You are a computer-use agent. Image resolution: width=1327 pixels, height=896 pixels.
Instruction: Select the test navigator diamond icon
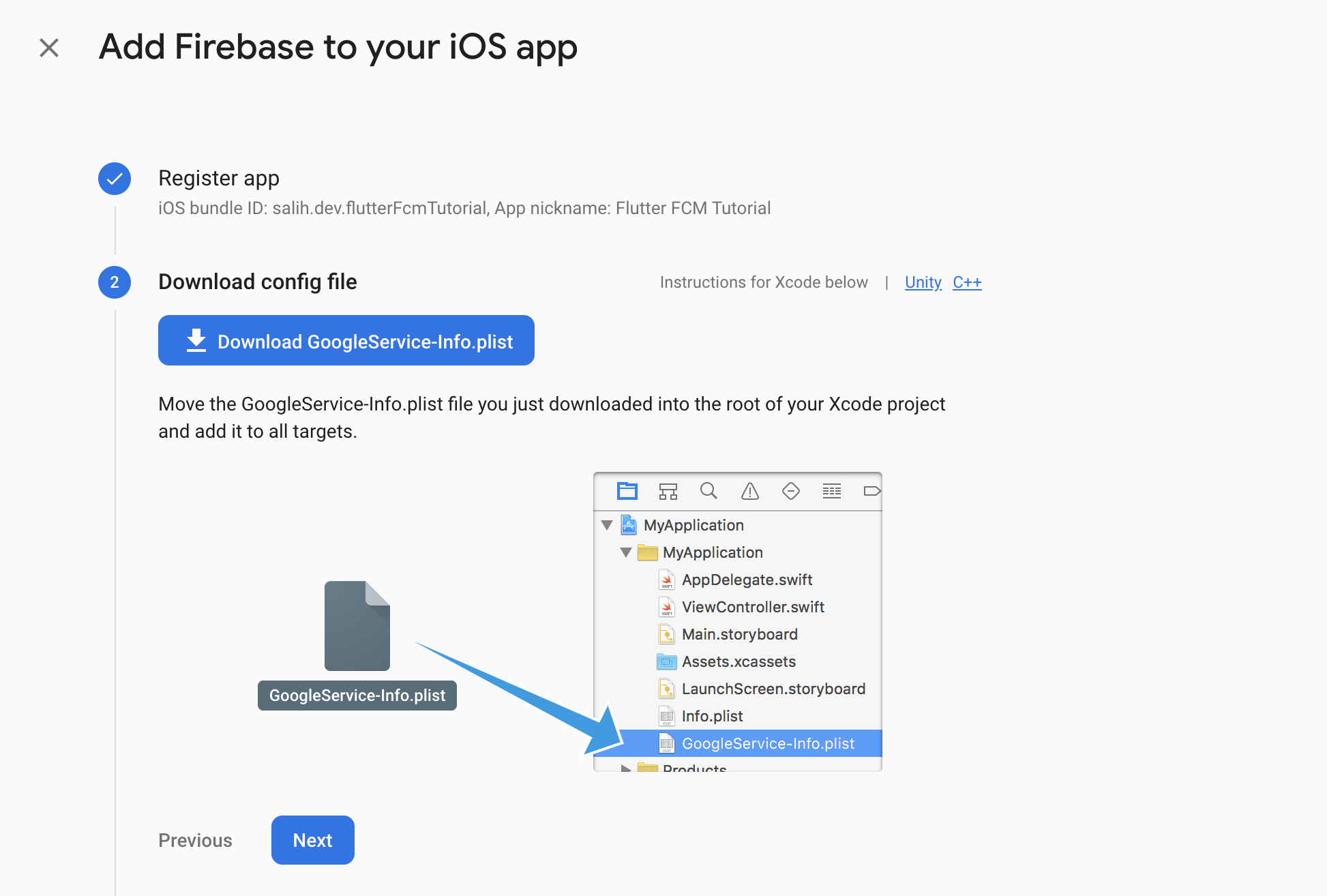click(790, 491)
